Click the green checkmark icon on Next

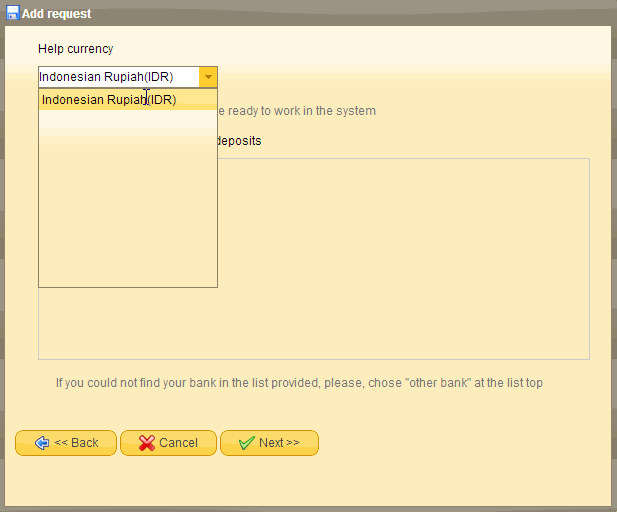click(247, 443)
